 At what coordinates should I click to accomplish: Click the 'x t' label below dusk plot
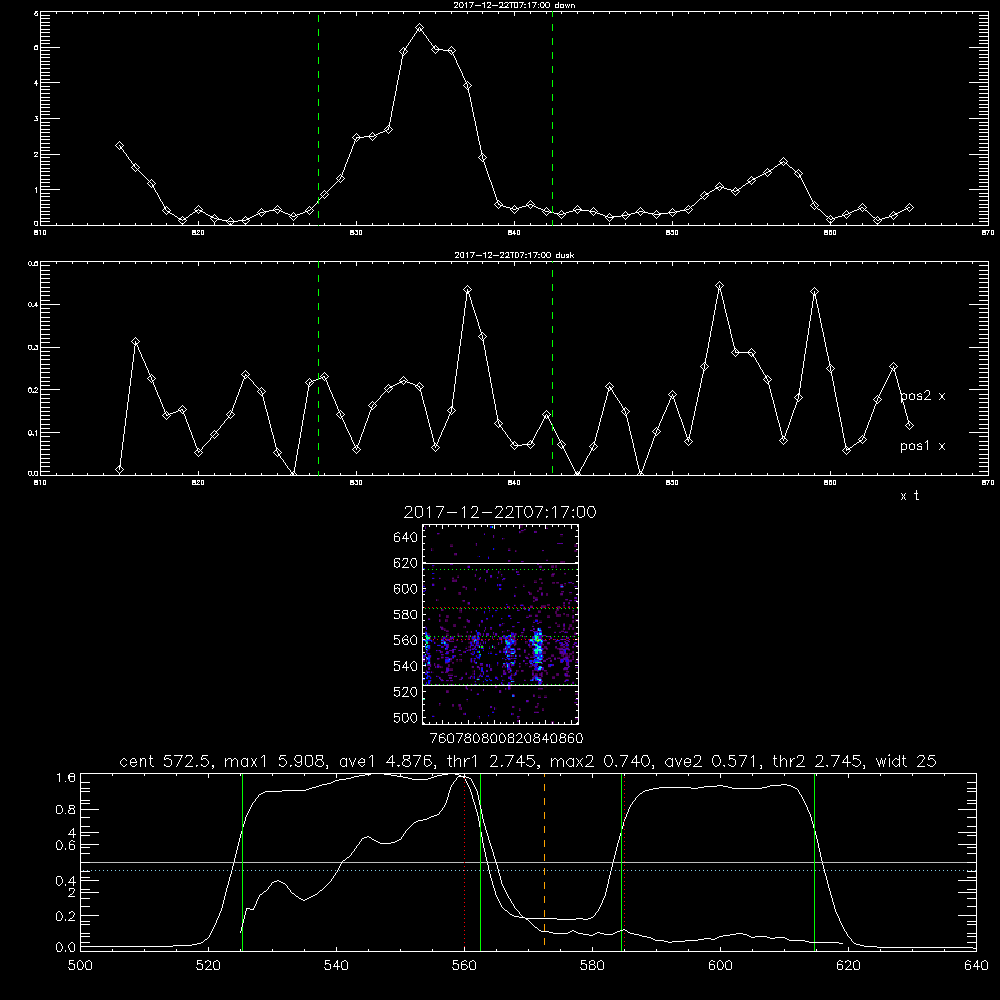909,496
